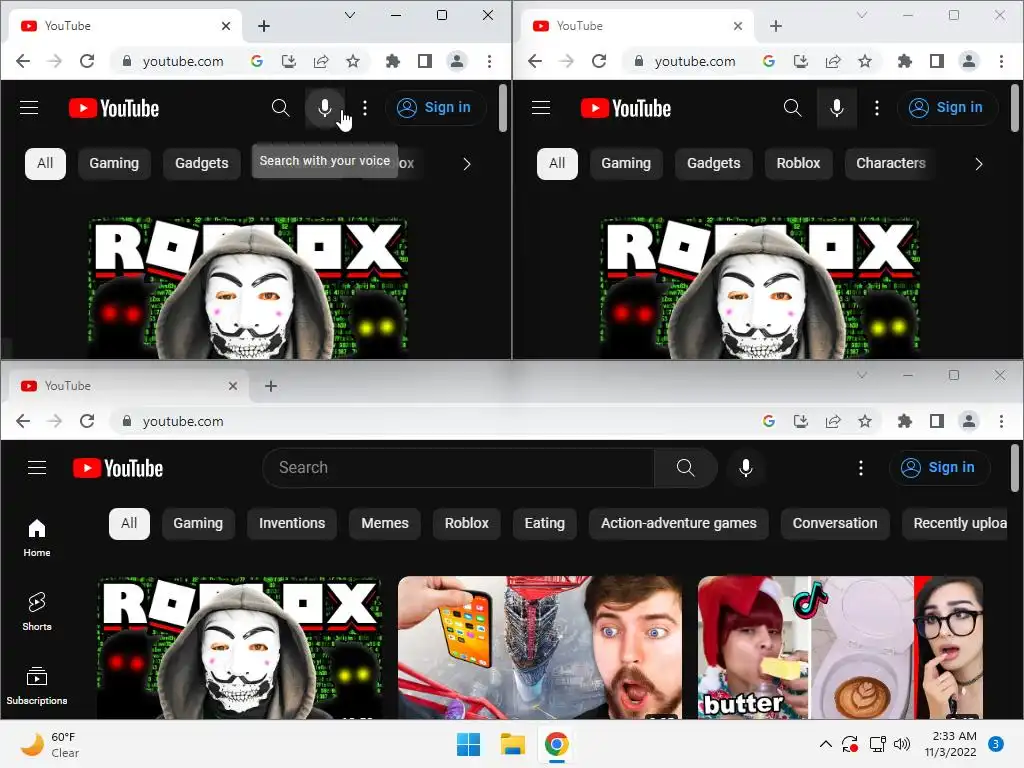Click YouTube logo in top-left window

tap(114, 108)
